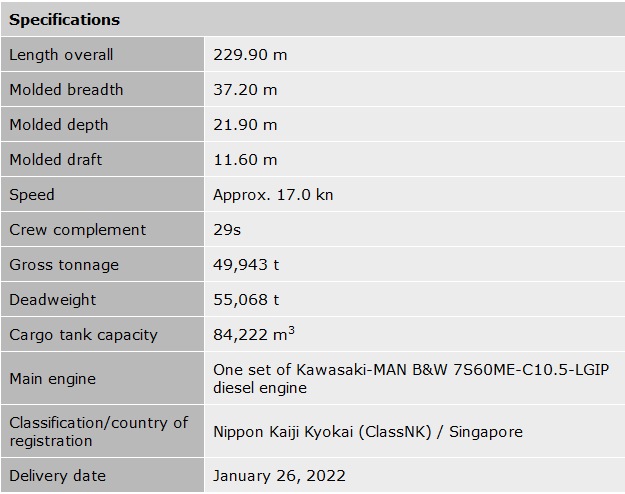
Task: Click the 21.90 m depth value
Action: tap(245, 125)
